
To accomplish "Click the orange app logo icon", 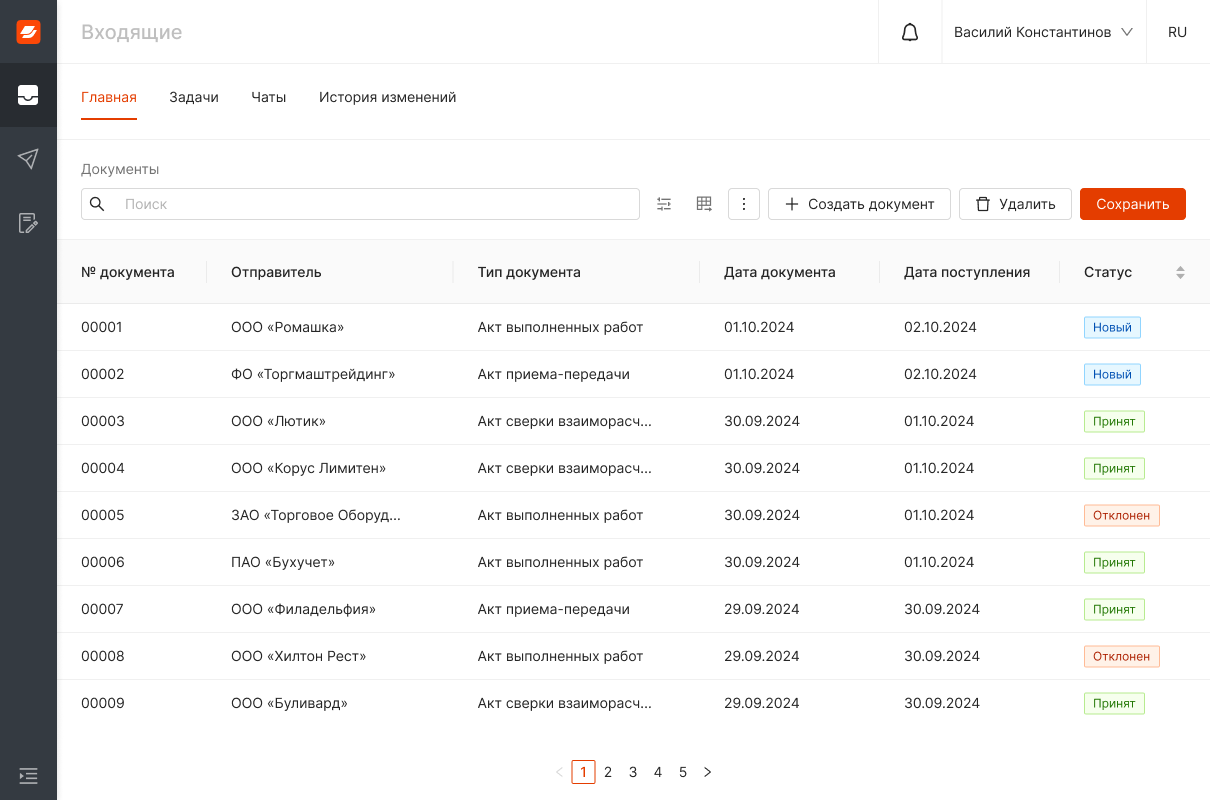I will click(x=28, y=32).
